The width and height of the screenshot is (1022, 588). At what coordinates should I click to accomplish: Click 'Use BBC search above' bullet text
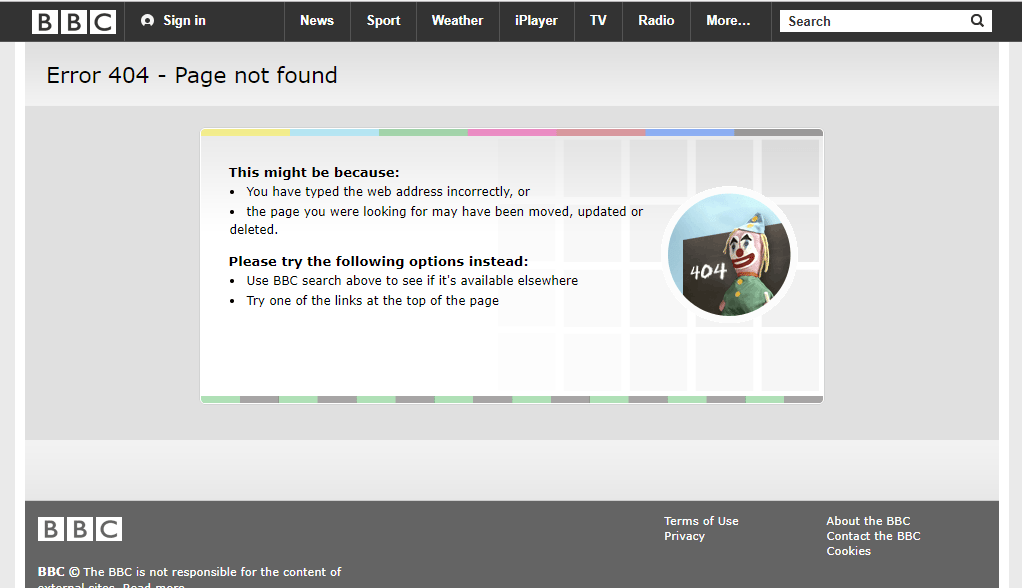point(412,280)
